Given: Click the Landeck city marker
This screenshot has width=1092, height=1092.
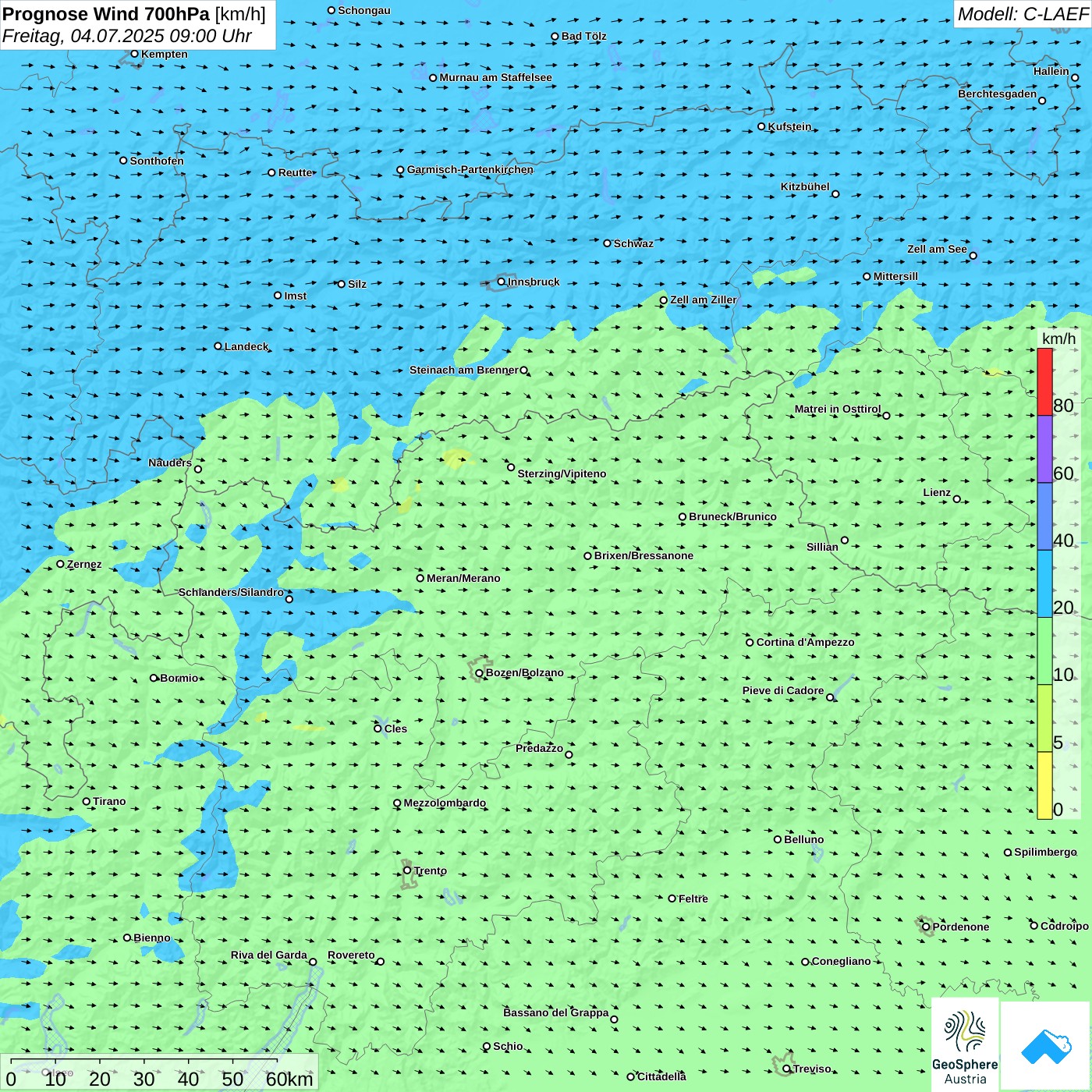Looking at the screenshot, I should point(218,346).
